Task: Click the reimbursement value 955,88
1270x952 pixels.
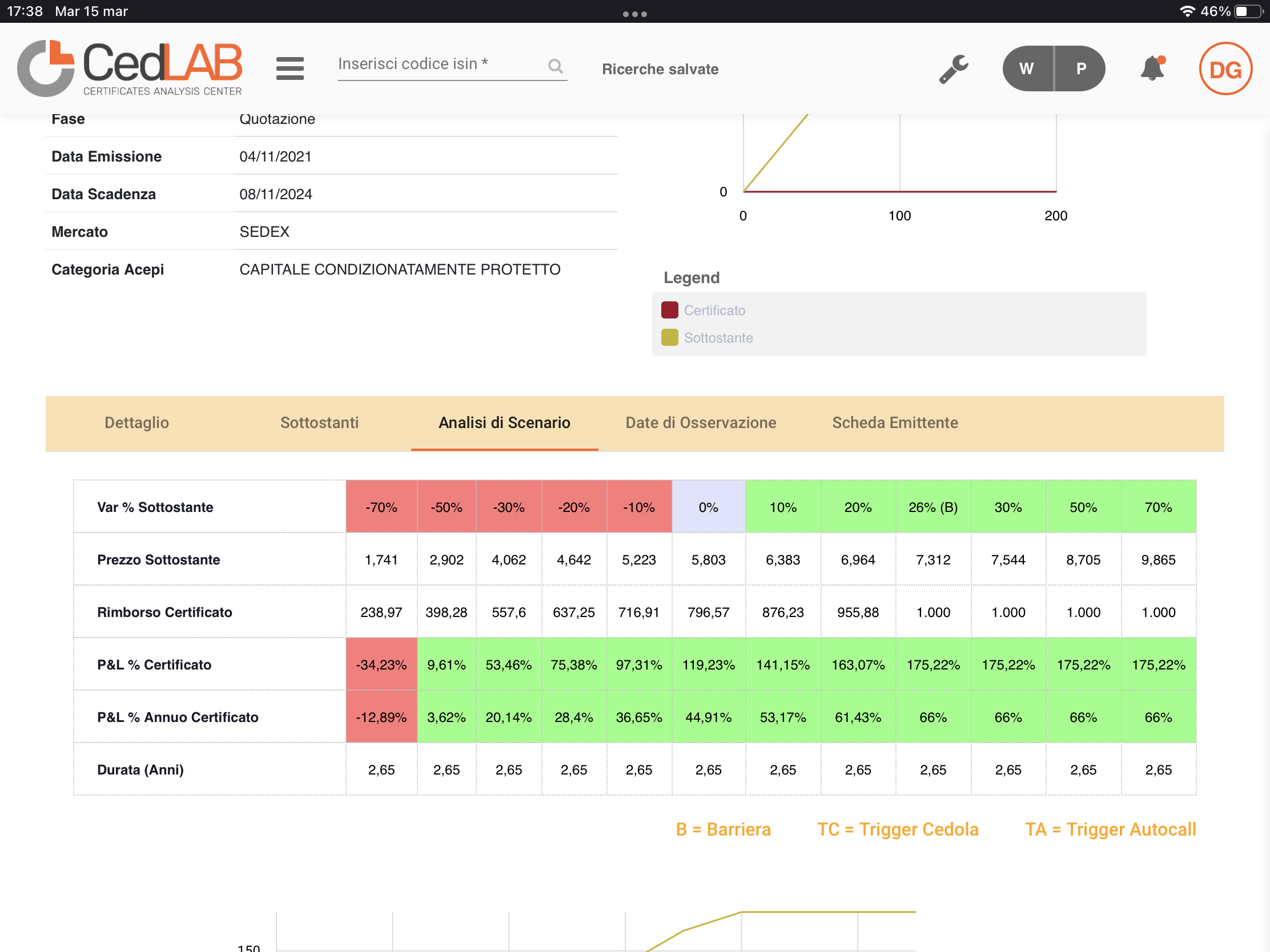Action: [858, 612]
